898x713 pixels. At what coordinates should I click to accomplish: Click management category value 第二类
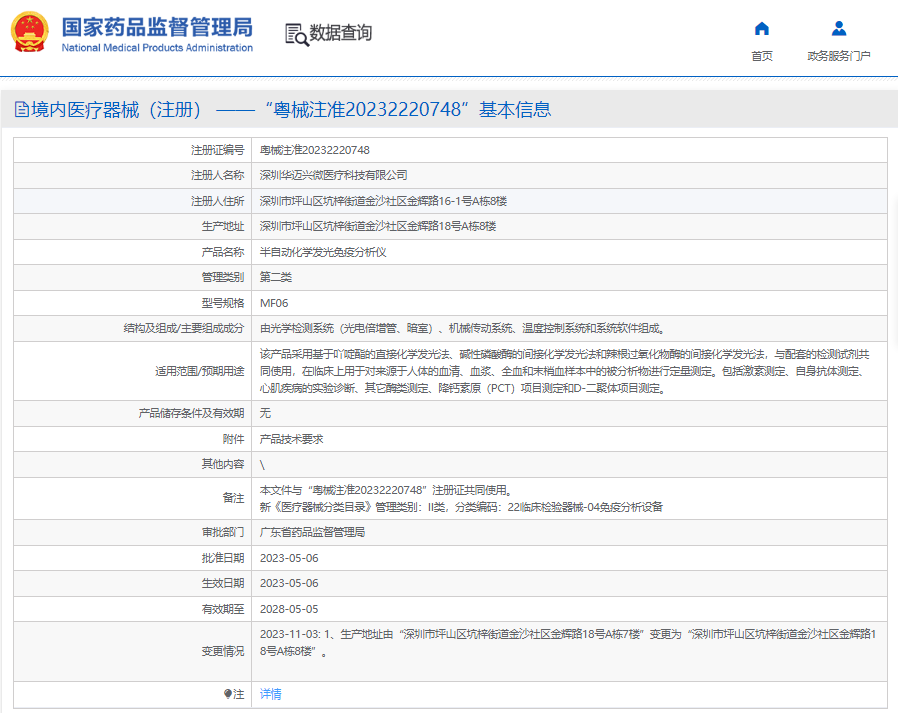[x=275, y=277]
